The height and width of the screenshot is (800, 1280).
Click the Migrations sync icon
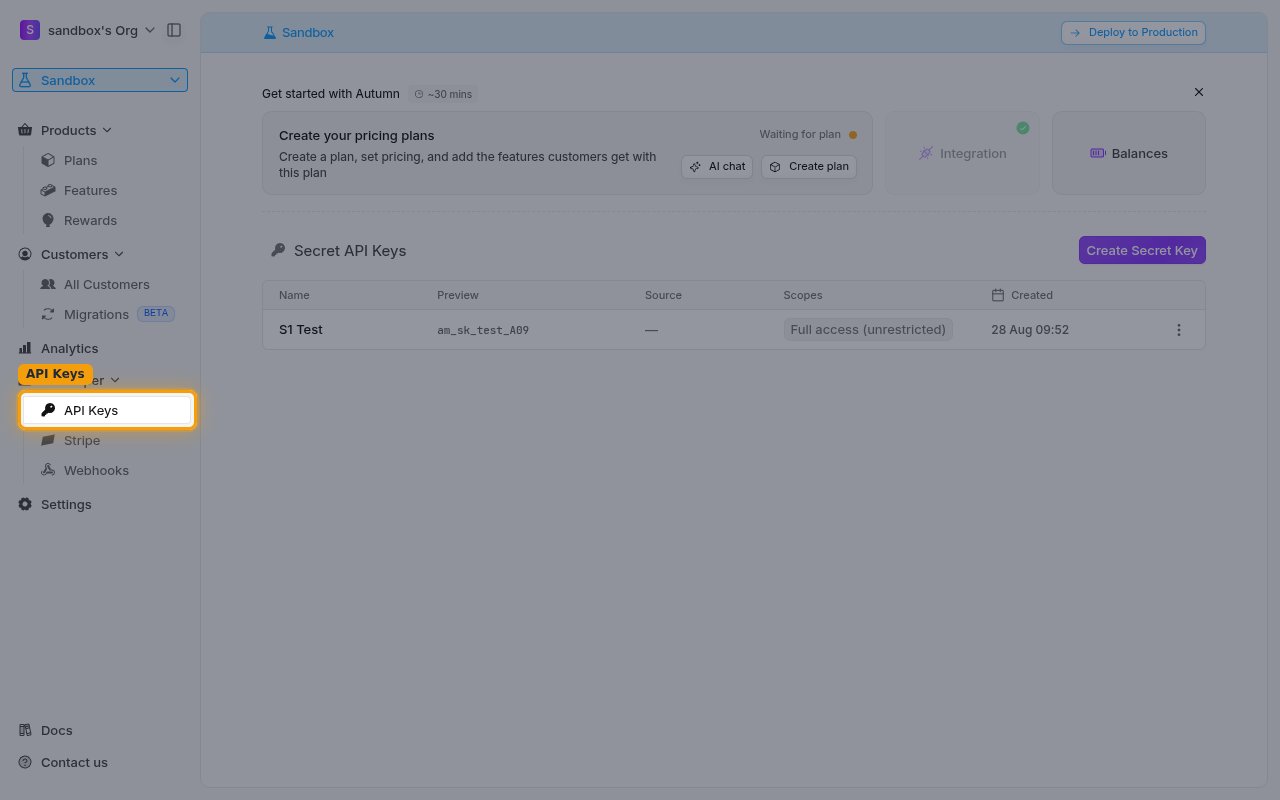tap(47, 314)
